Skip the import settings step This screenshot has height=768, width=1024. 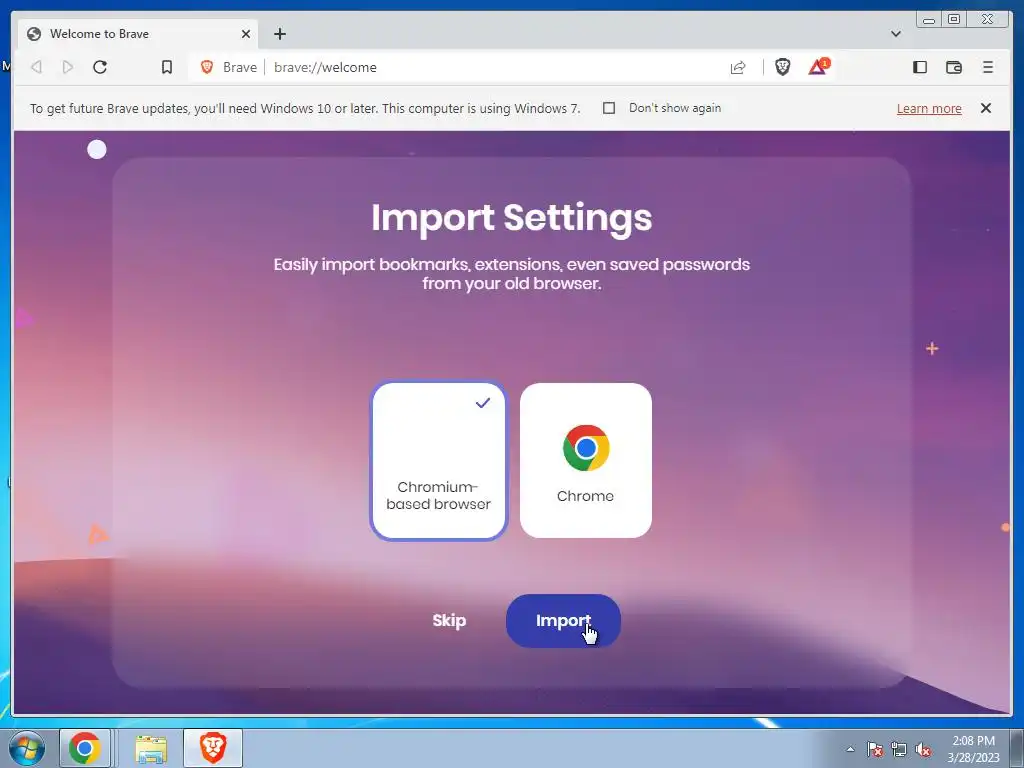click(449, 620)
